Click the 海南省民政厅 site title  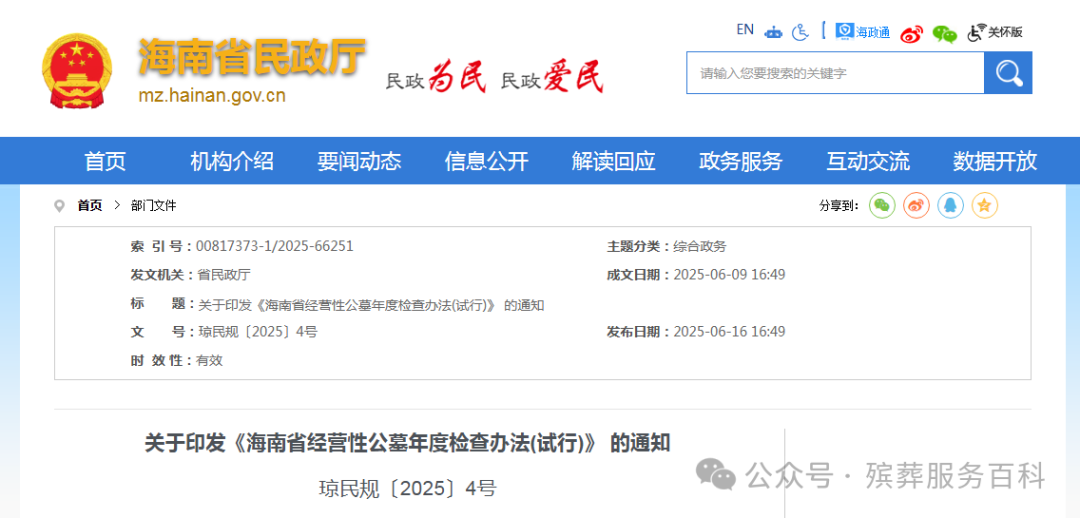[251, 56]
